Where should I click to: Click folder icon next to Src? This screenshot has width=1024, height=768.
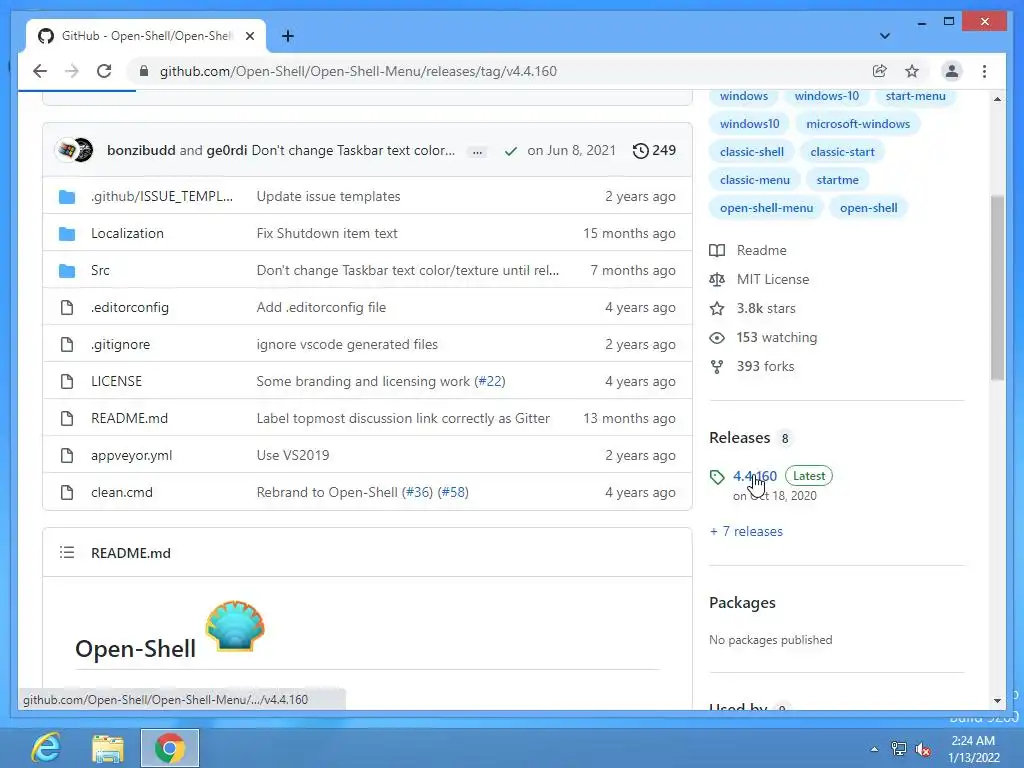coord(67,270)
